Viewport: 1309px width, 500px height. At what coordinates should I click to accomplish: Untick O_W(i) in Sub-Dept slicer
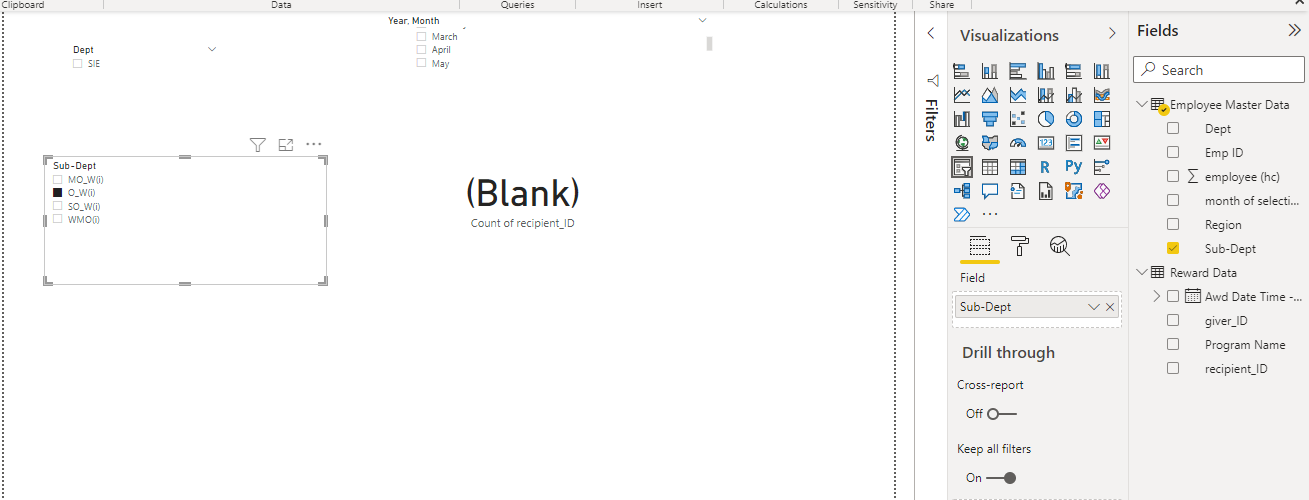click(58, 192)
